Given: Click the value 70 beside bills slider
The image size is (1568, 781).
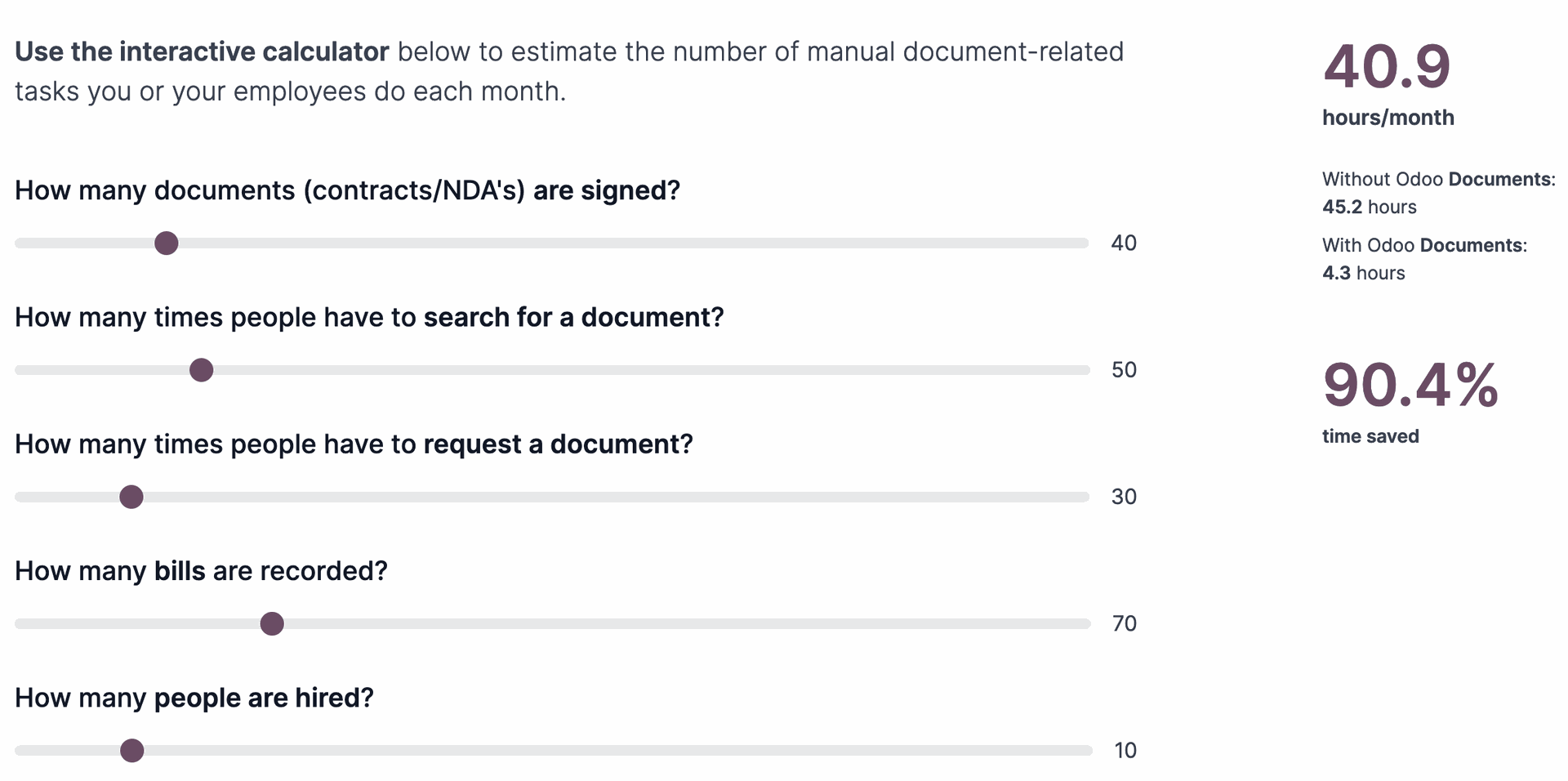Looking at the screenshot, I should point(1125,624).
